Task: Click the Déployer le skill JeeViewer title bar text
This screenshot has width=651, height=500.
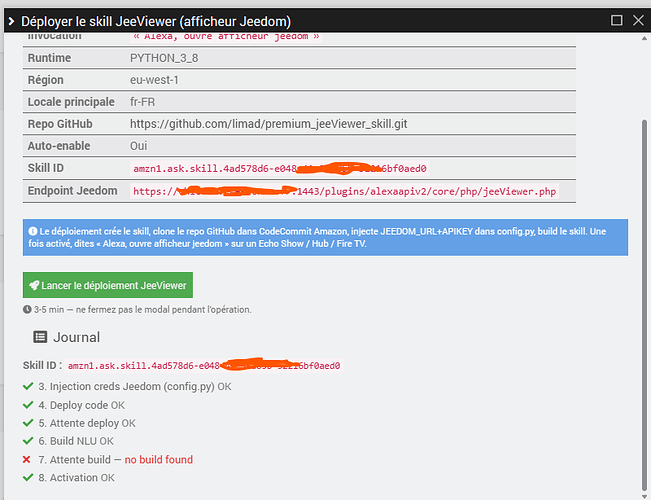Action: (156, 21)
